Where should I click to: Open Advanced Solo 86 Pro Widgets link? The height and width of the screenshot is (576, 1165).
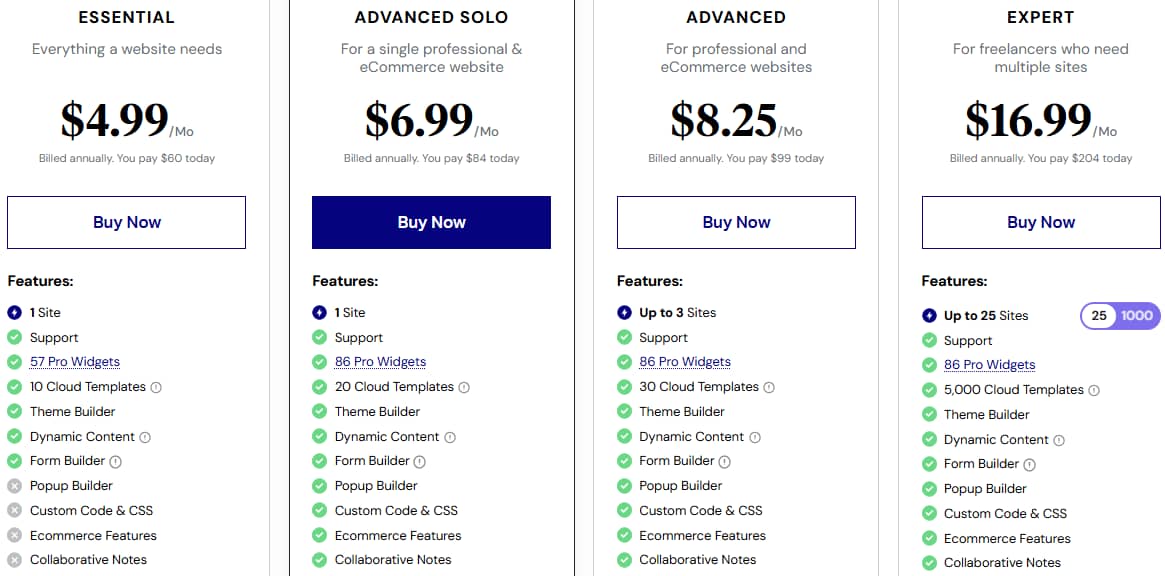(380, 362)
